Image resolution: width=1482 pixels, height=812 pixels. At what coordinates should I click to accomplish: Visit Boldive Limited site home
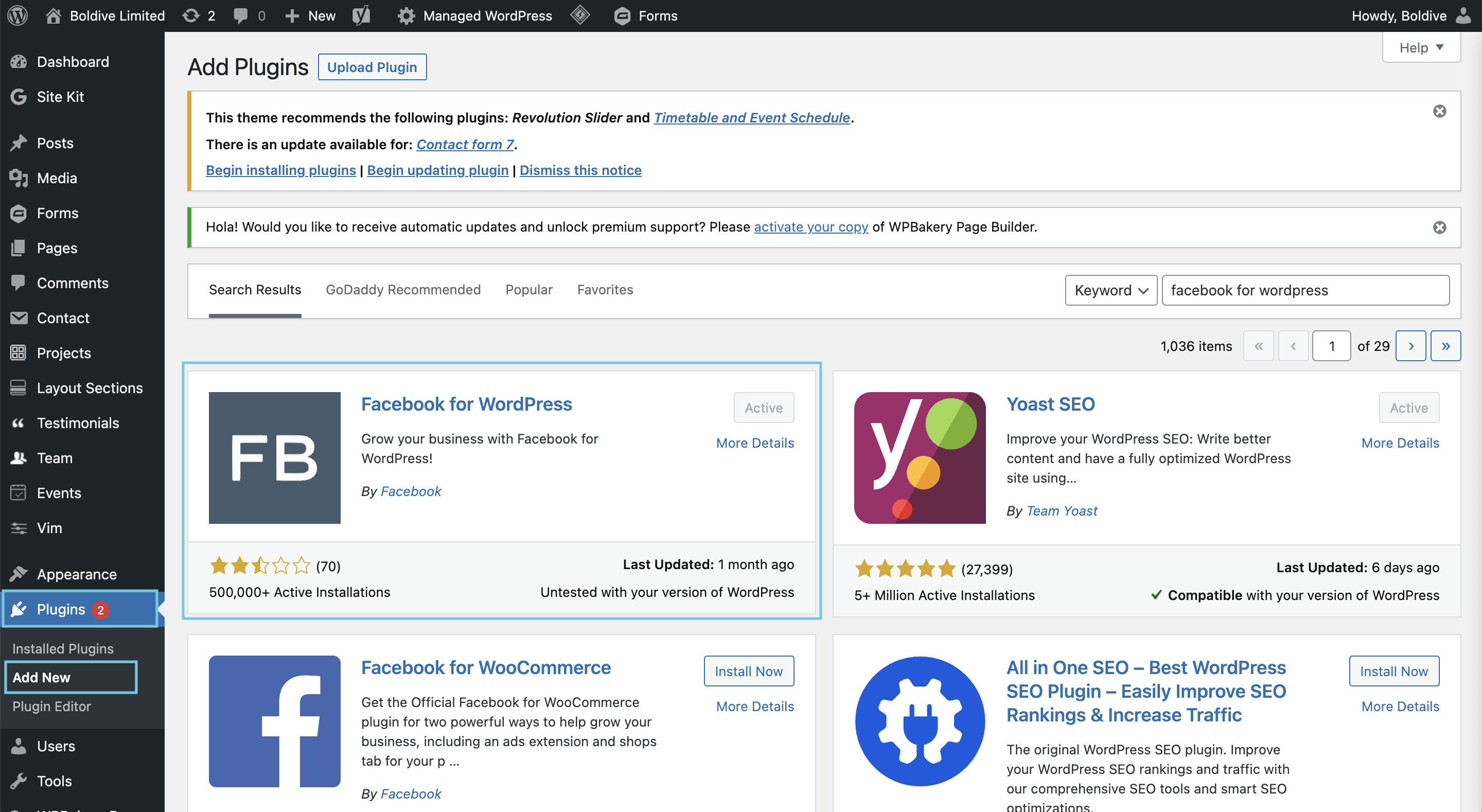(x=105, y=15)
